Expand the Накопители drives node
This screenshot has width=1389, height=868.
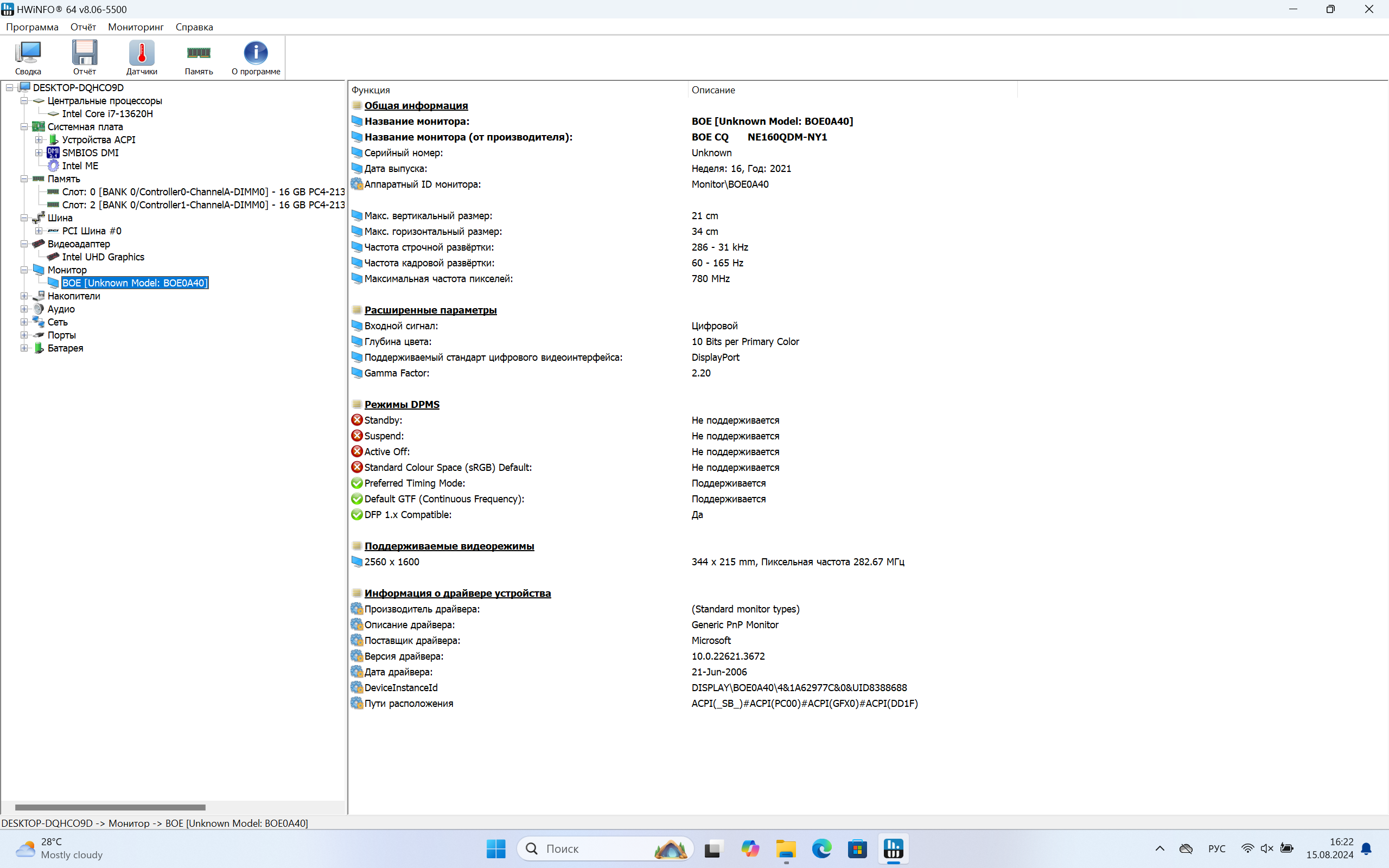tap(24, 296)
